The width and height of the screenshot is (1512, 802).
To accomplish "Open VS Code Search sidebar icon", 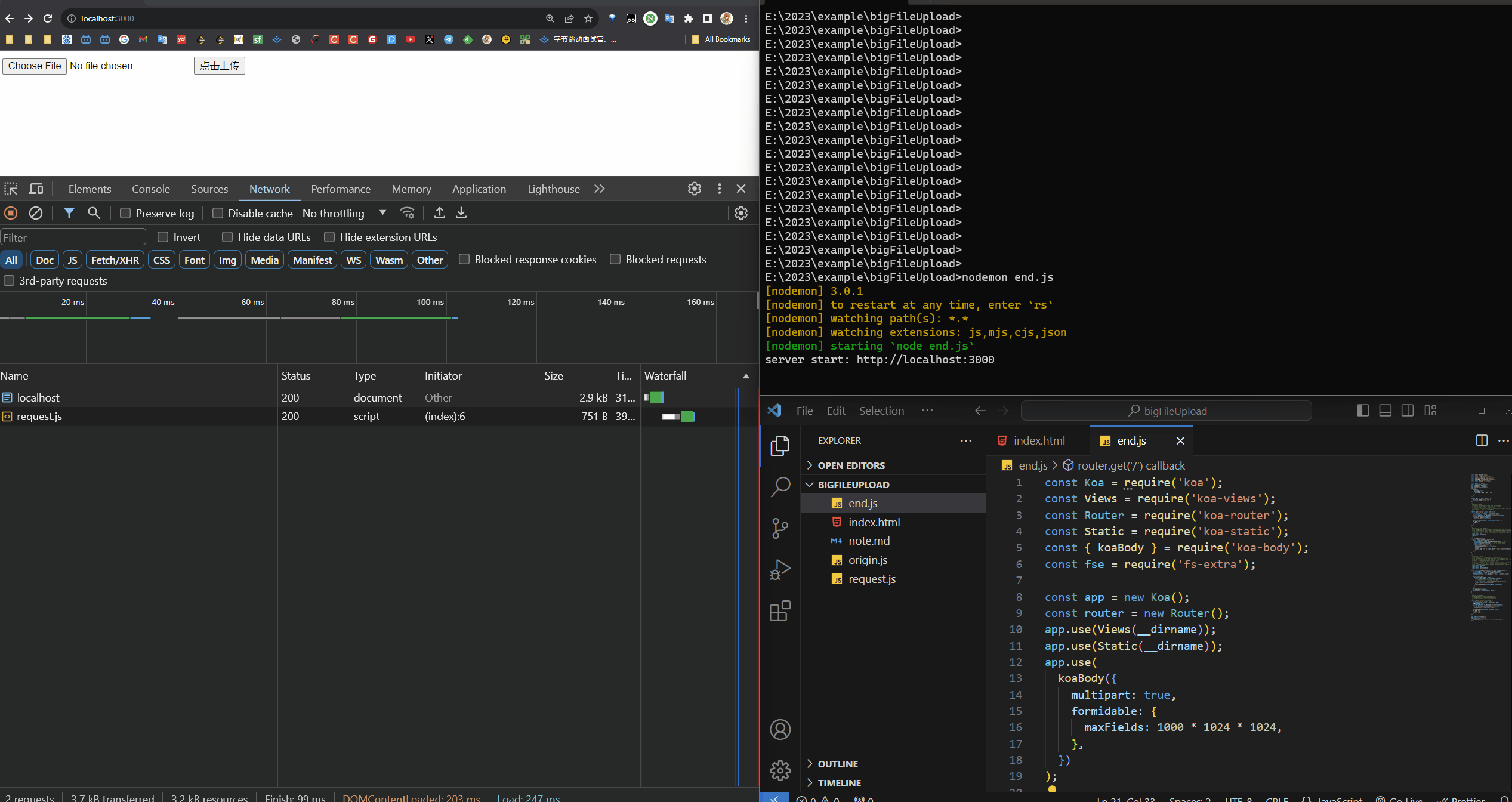I will click(780, 487).
